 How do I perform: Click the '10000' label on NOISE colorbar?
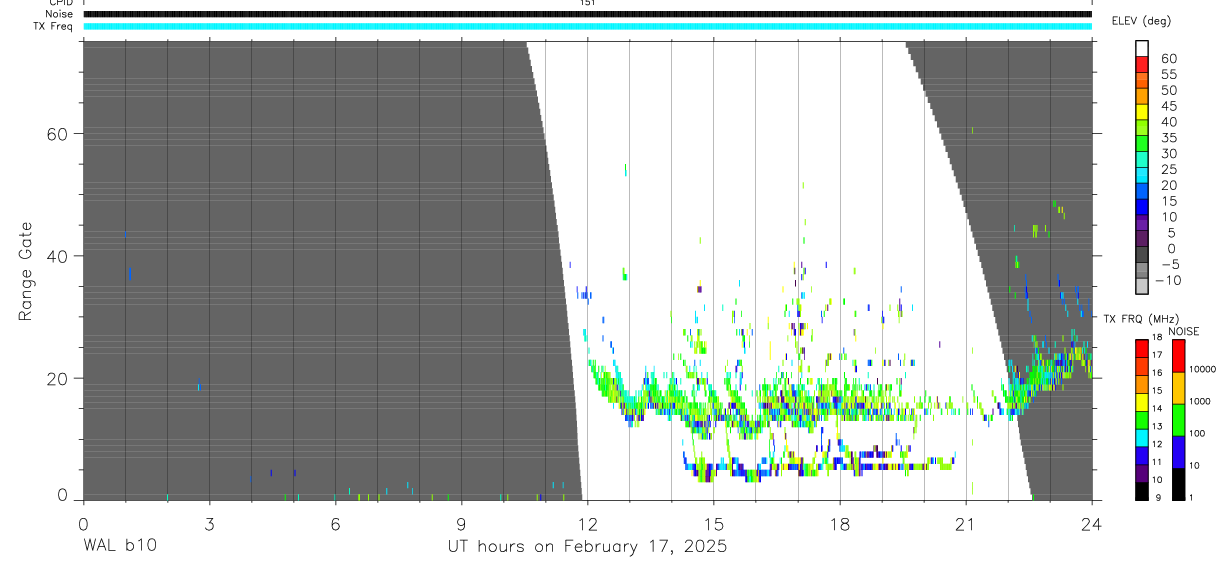pos(1202,369)
